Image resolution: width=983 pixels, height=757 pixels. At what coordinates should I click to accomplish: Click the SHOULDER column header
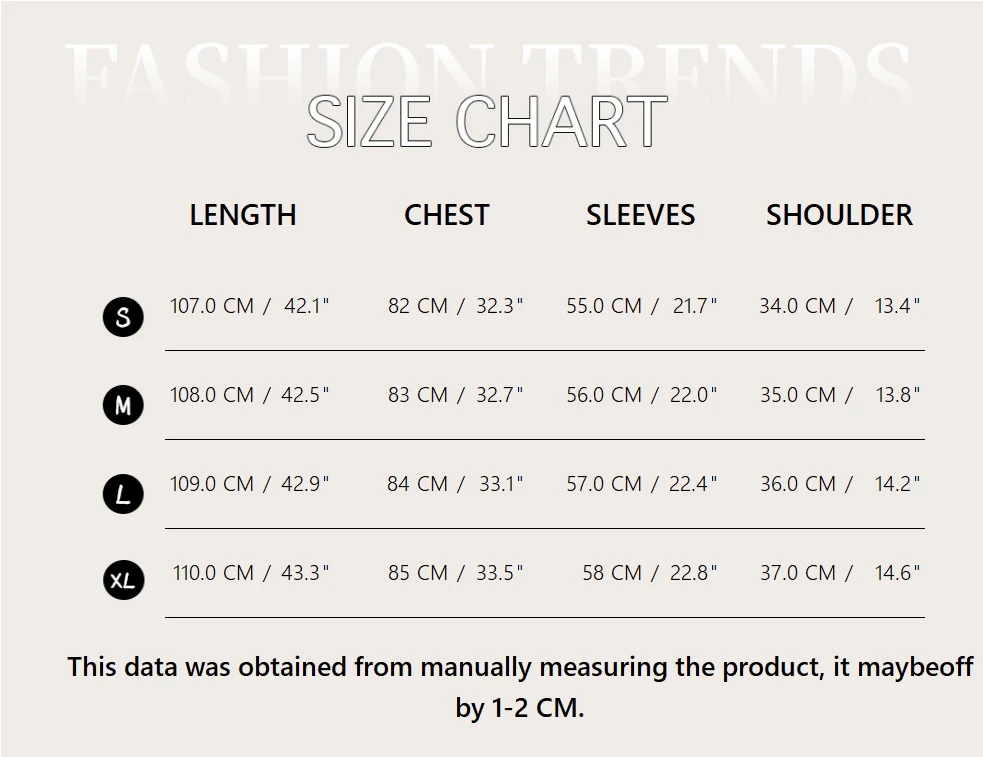tap(839, 215)
